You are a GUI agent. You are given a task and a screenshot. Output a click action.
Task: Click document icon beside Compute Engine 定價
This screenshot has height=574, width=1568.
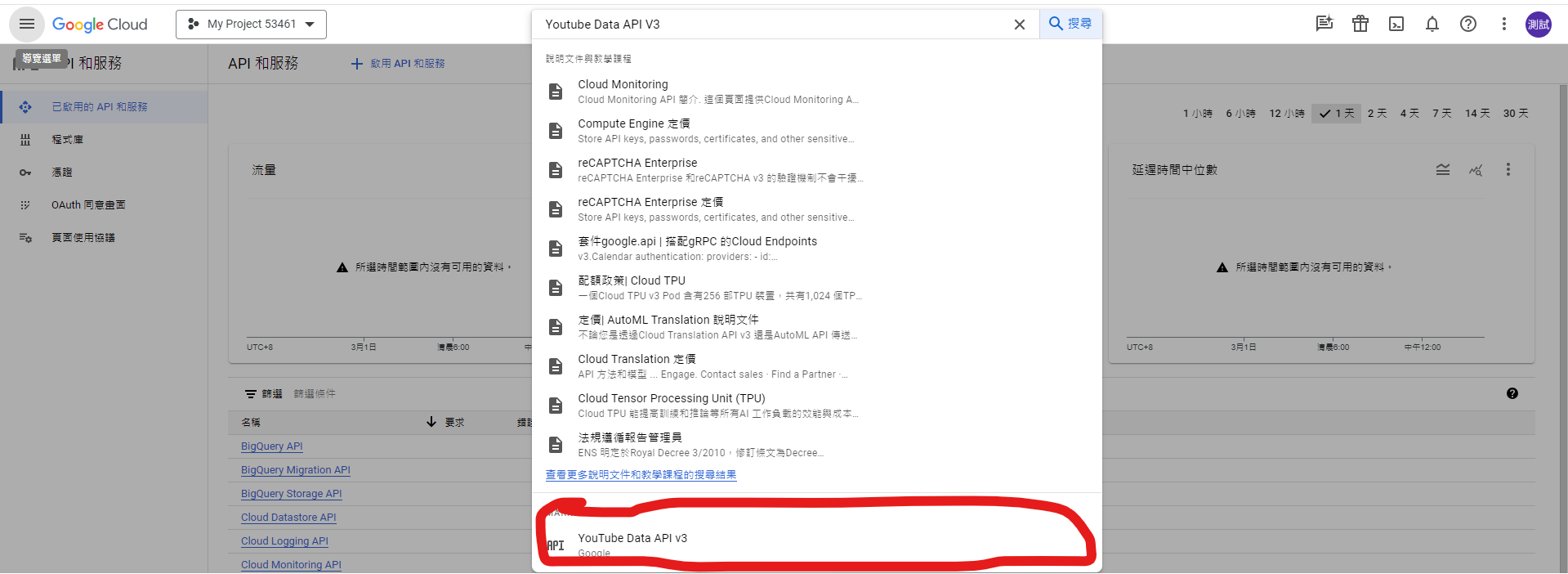coord(556,131)
